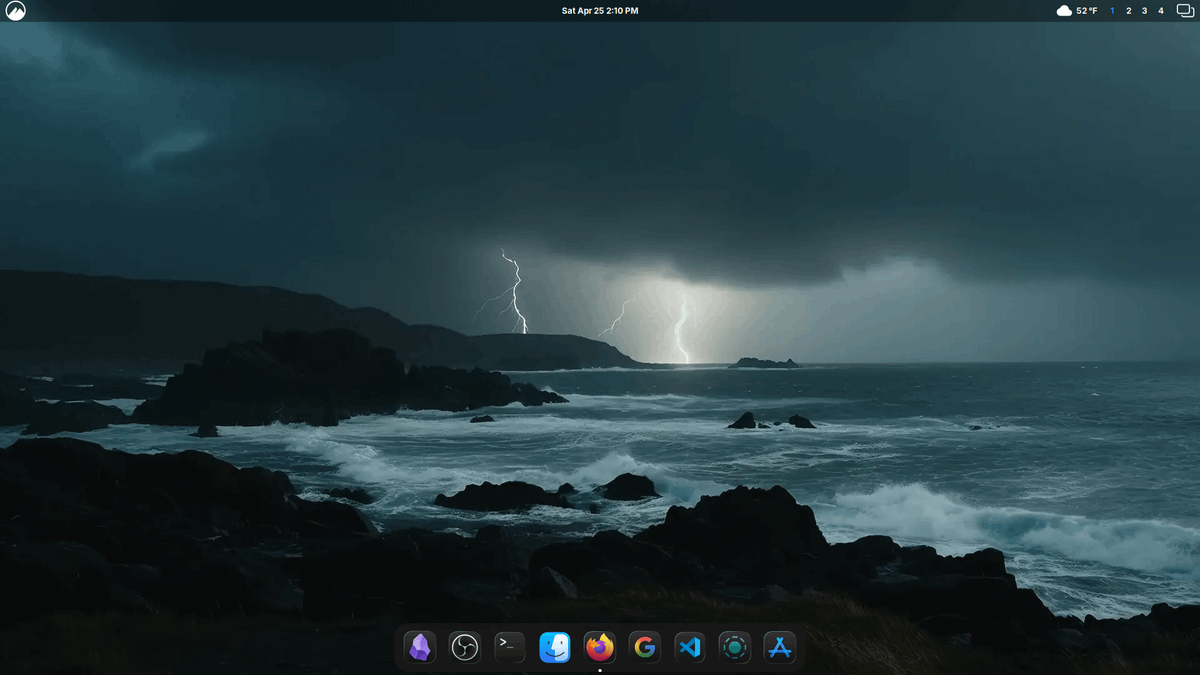
Task: Open Finder from the dock
Action: (554, 647)
